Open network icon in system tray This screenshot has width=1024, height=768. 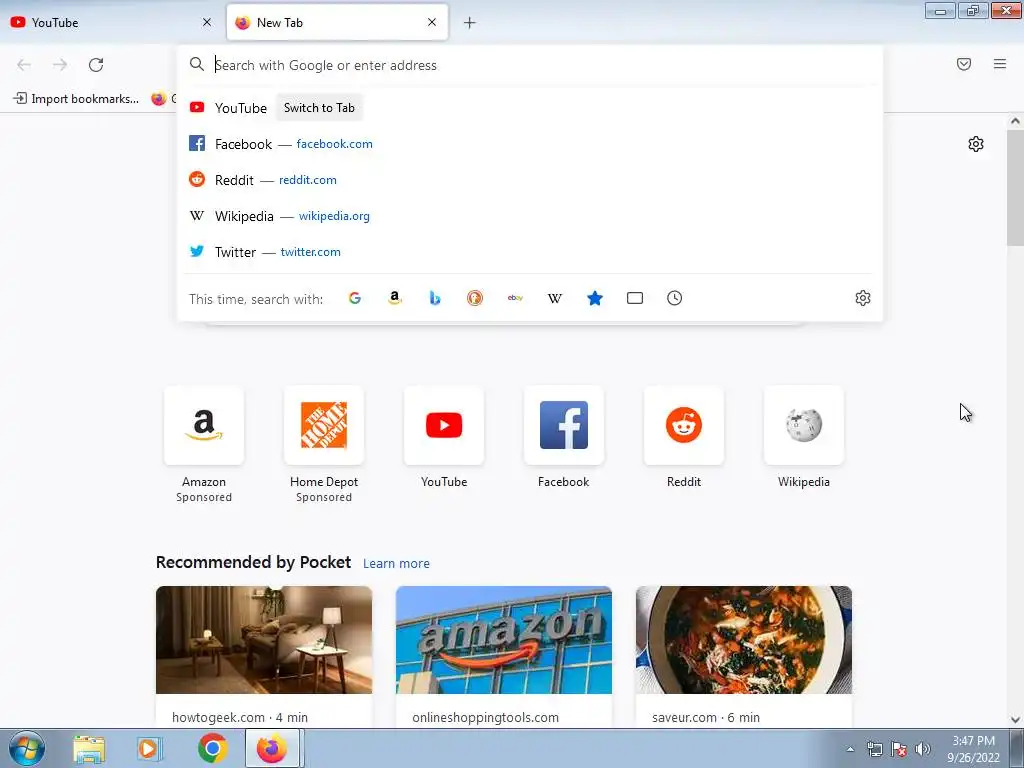[x=874, y=749]
